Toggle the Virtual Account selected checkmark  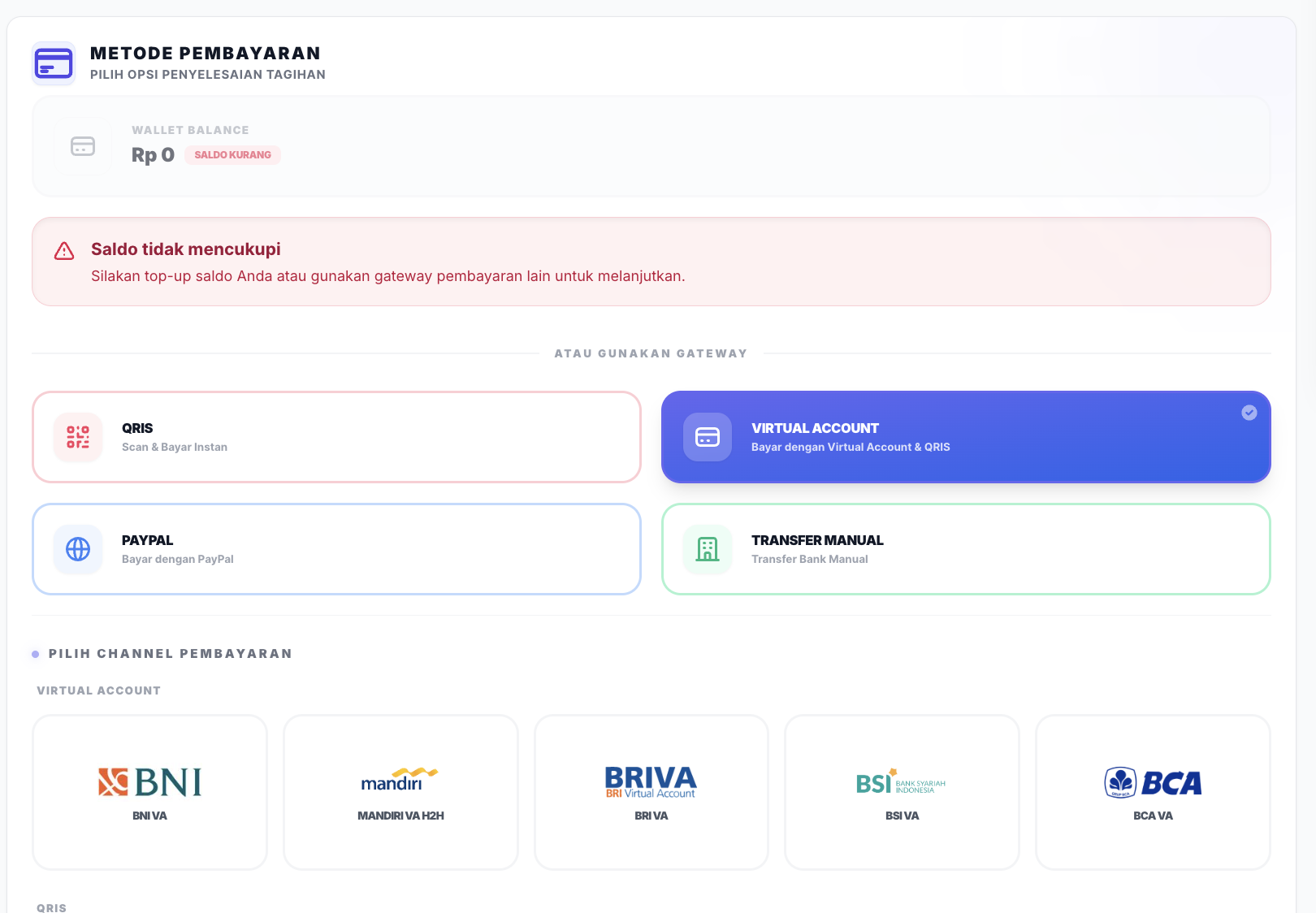coord(1249,413)
